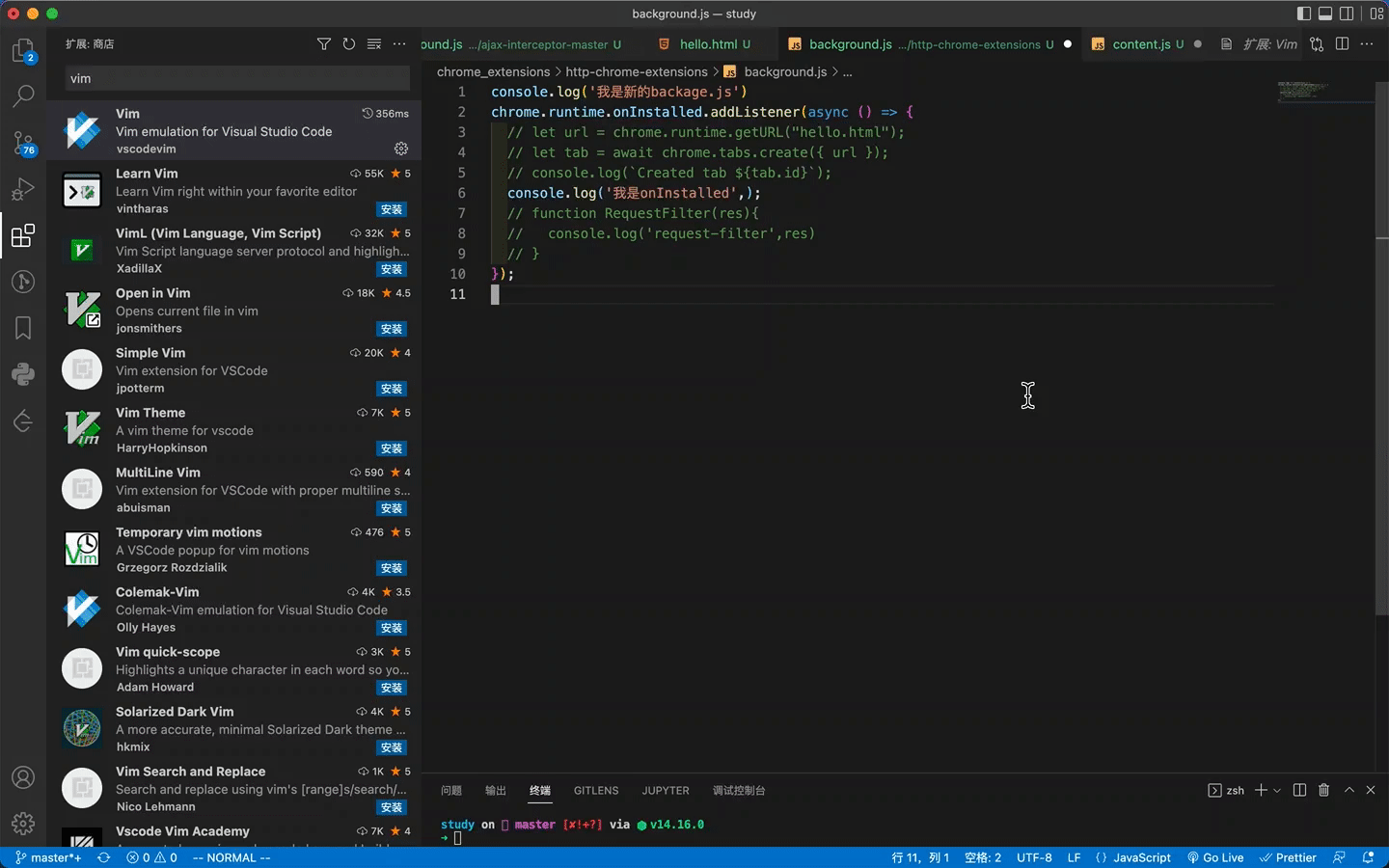Change LF line ending in status bar
Screen dimensions: 1389x868
(x=1074, y=857)
